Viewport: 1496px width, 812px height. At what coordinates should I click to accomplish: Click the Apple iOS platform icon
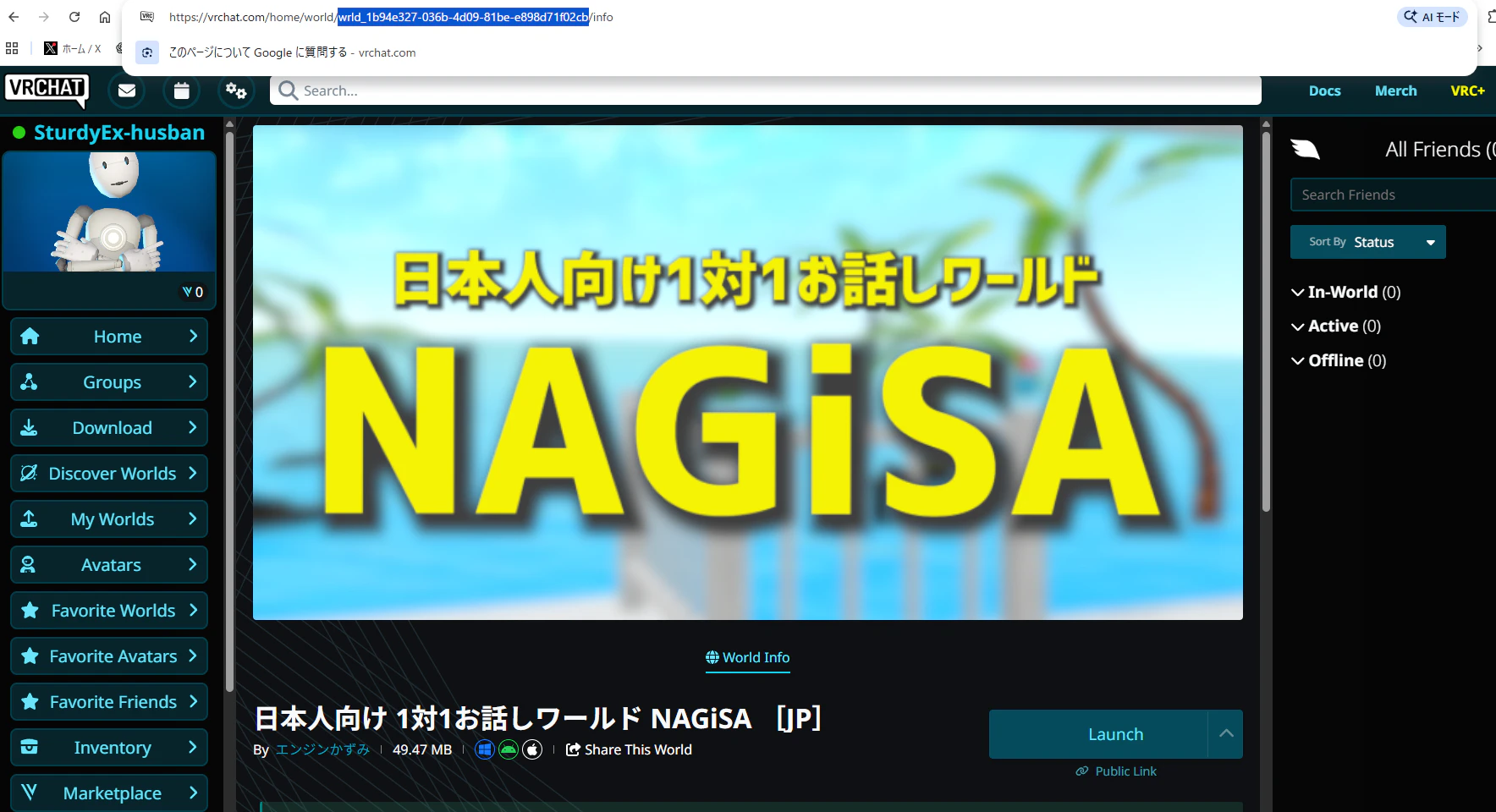pos(532,749)
